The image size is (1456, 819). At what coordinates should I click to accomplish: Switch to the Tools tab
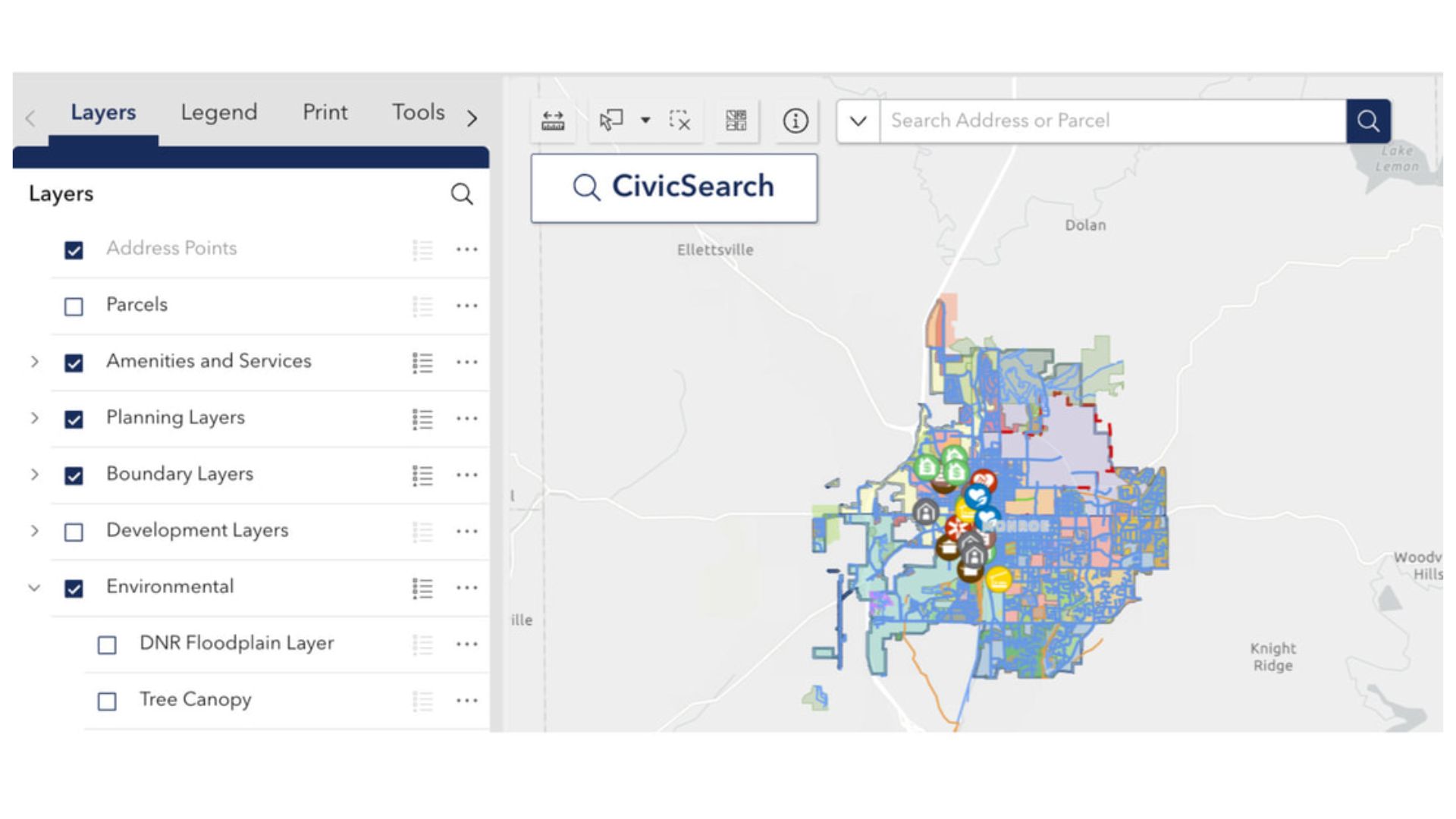pos(418,112)
